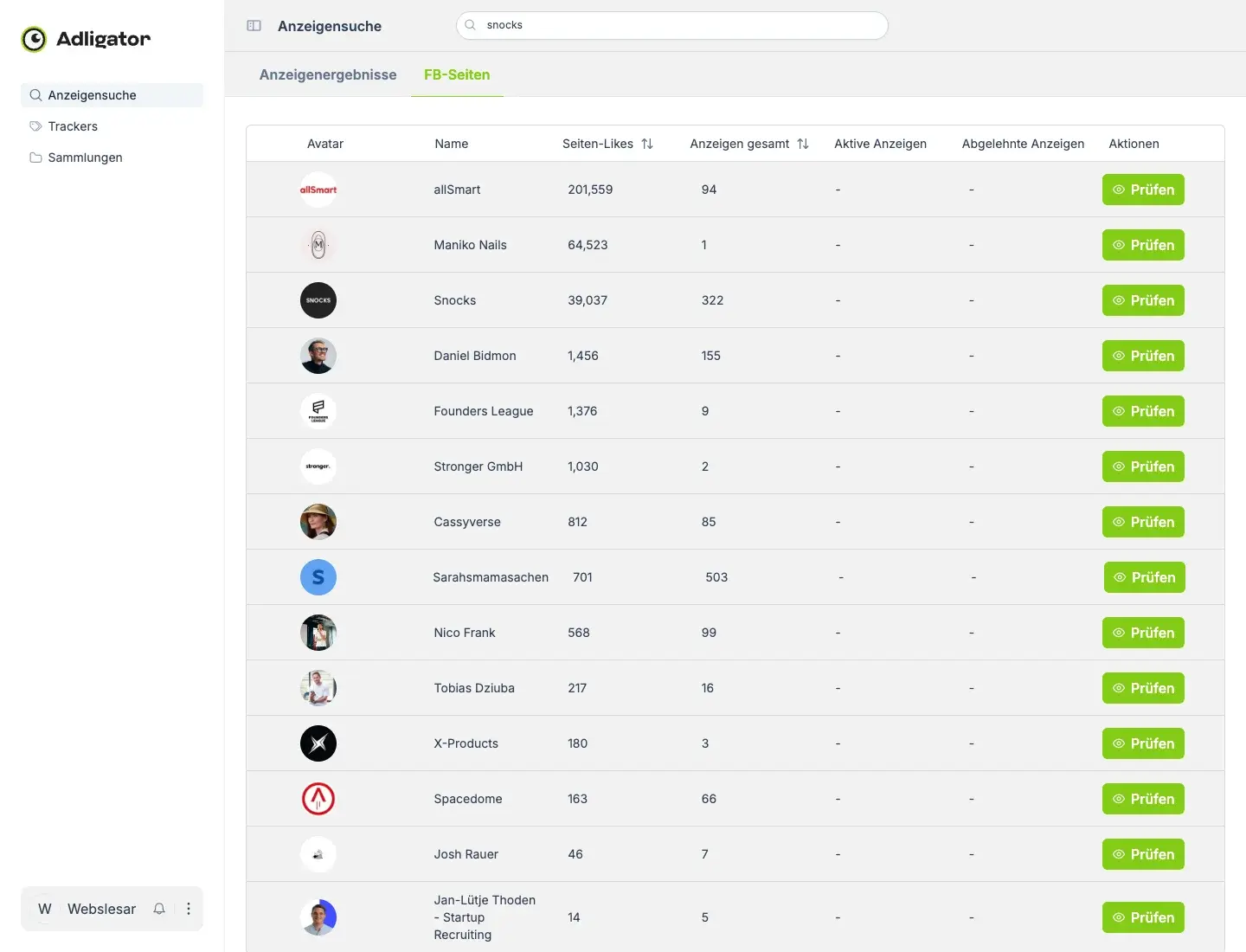Click the Seiten-Likes column header
Viewport: 1246px width, 952px height.
coord(598,144)
